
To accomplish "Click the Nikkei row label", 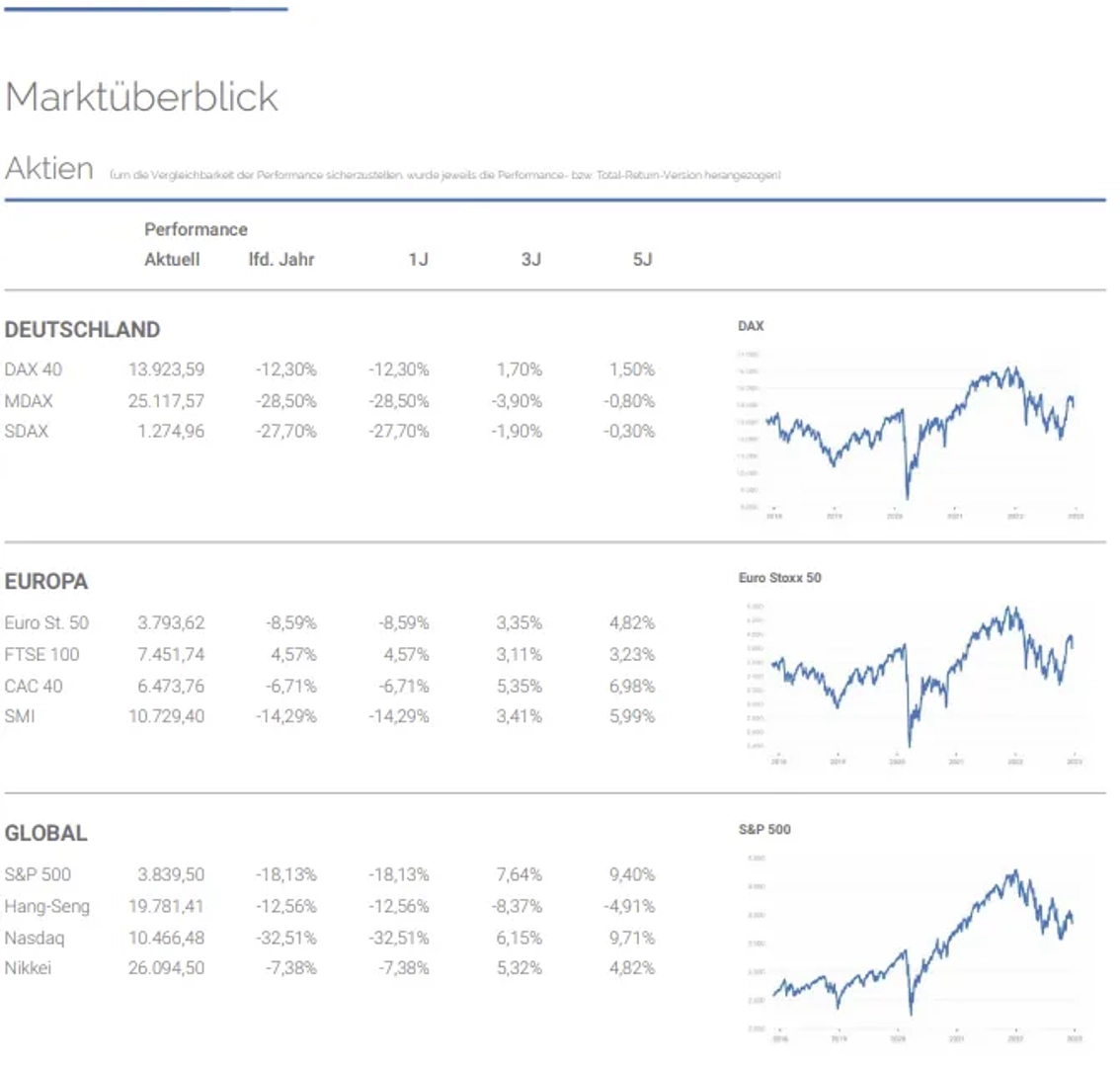I will 28,968.
